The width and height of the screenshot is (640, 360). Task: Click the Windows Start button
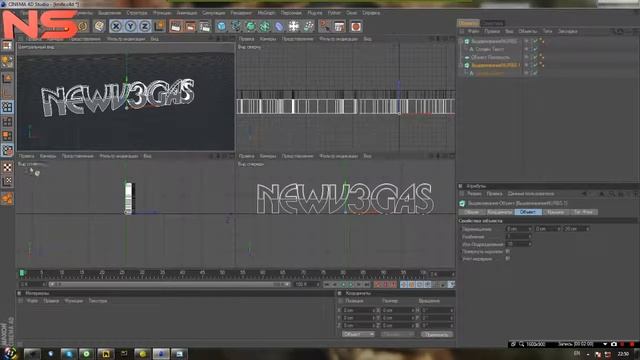point(9,353)
